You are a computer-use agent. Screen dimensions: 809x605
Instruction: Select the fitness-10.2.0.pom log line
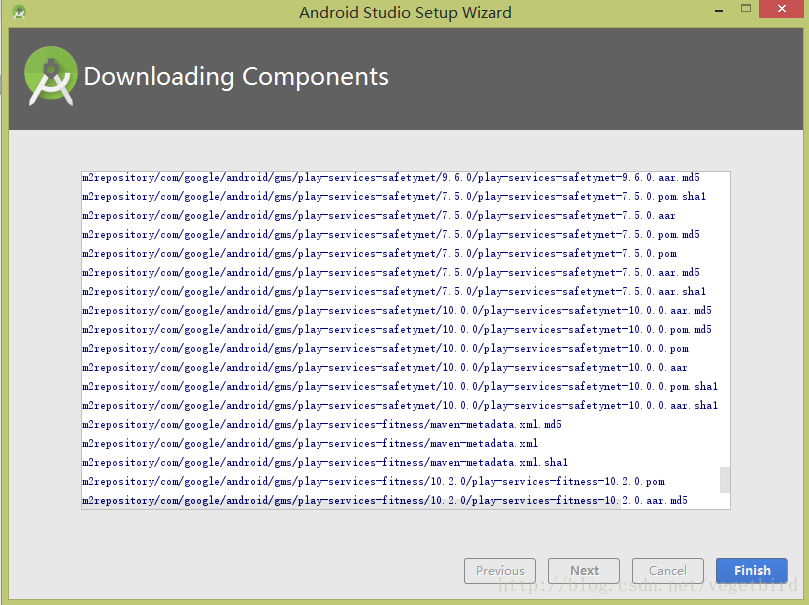(374, 482)
